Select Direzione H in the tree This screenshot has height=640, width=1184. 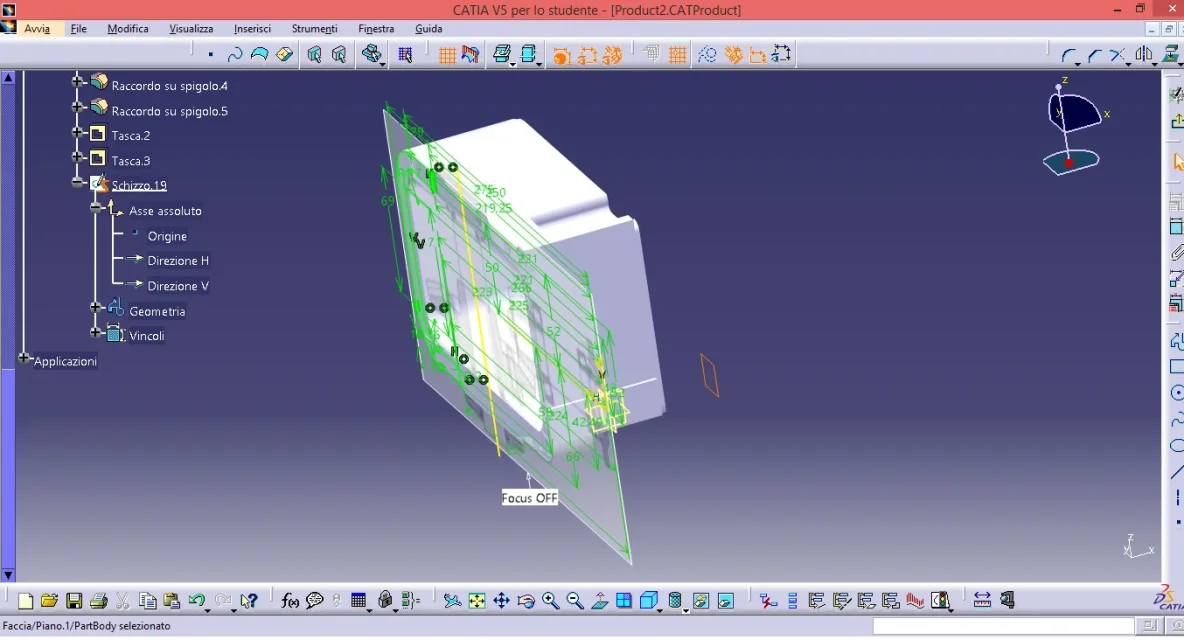177,260
